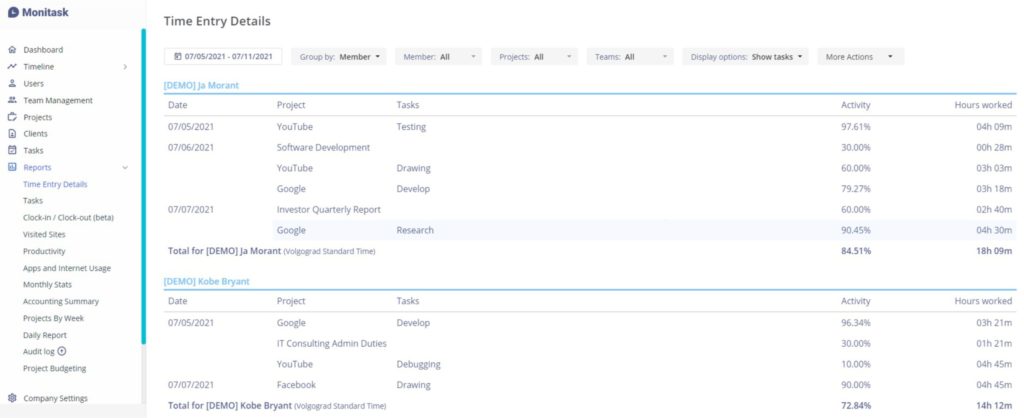The height and width of the screenshot is (418, 1024).
Task: Open Accounting Summary report
Action: coord(61,302)
